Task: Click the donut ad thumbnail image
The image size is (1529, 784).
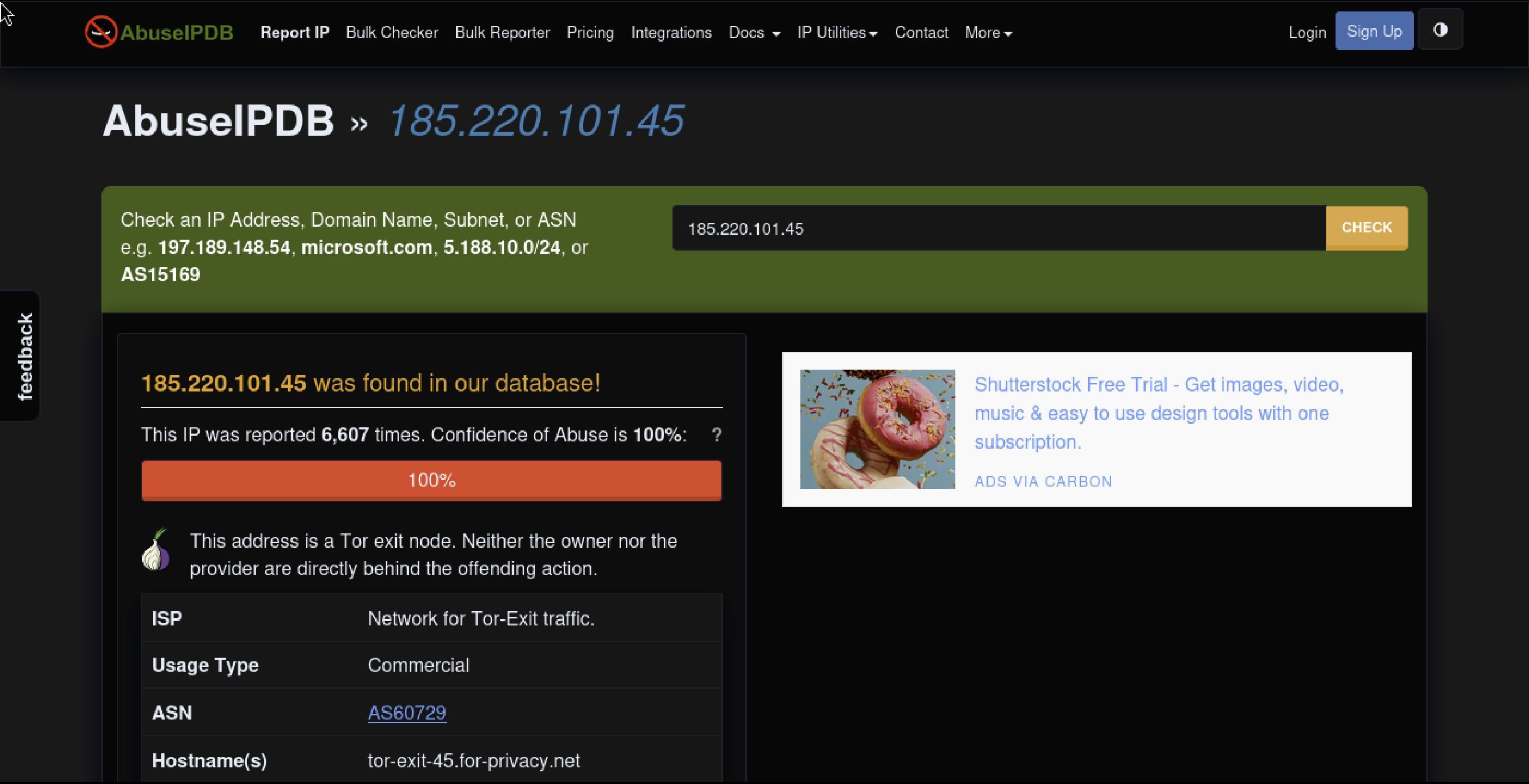Action: pyautogui.click(x=877, y=429)
